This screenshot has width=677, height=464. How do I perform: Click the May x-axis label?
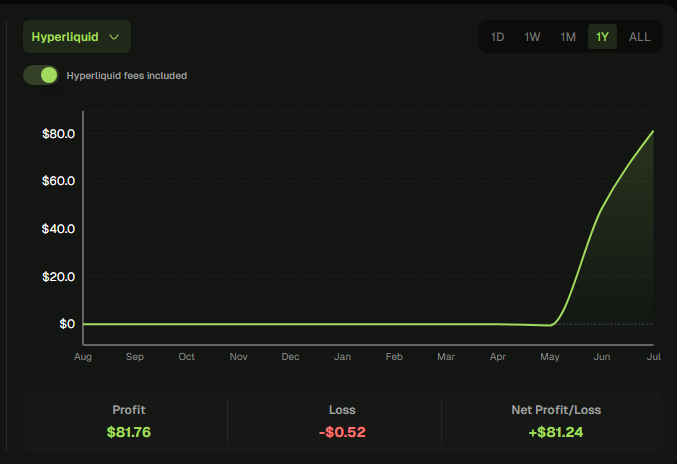pyautogui.click(x=550, y=357)
